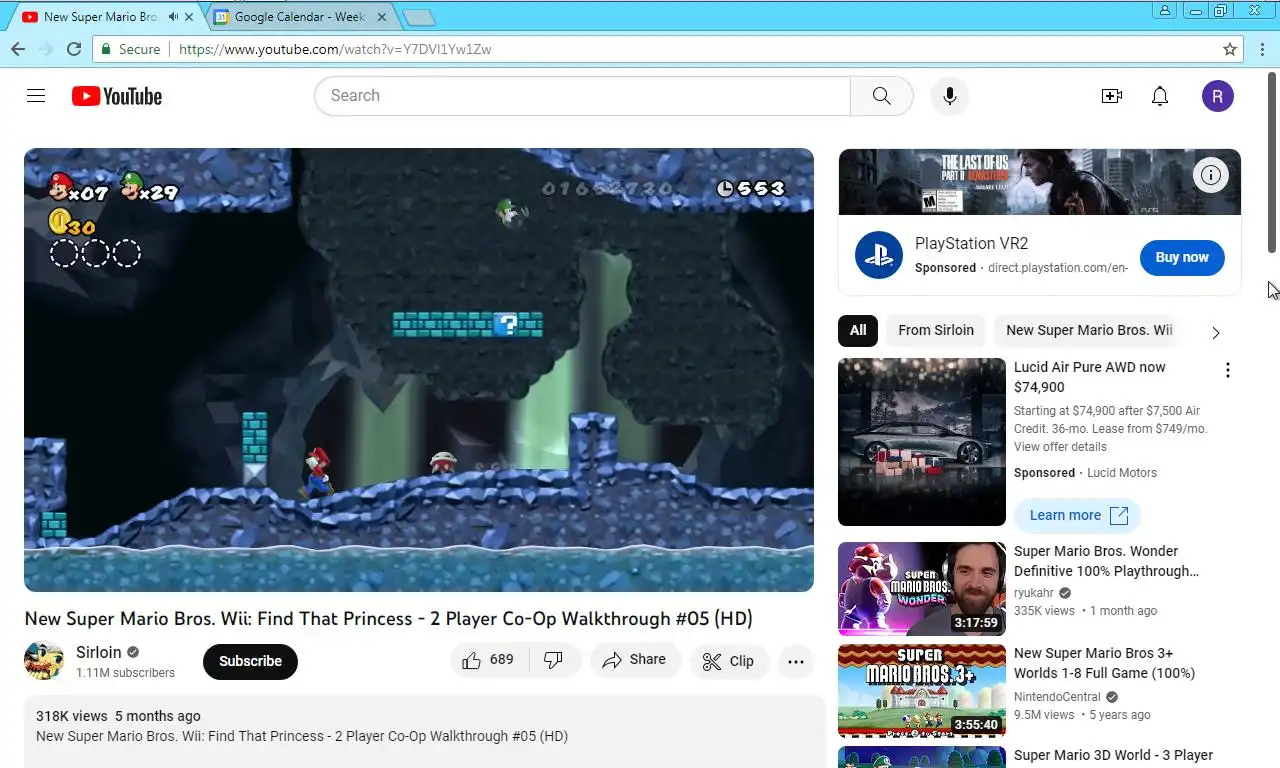Like the video with thumbs up 689
Screen dimensions: 1280x768
[488, 660]
